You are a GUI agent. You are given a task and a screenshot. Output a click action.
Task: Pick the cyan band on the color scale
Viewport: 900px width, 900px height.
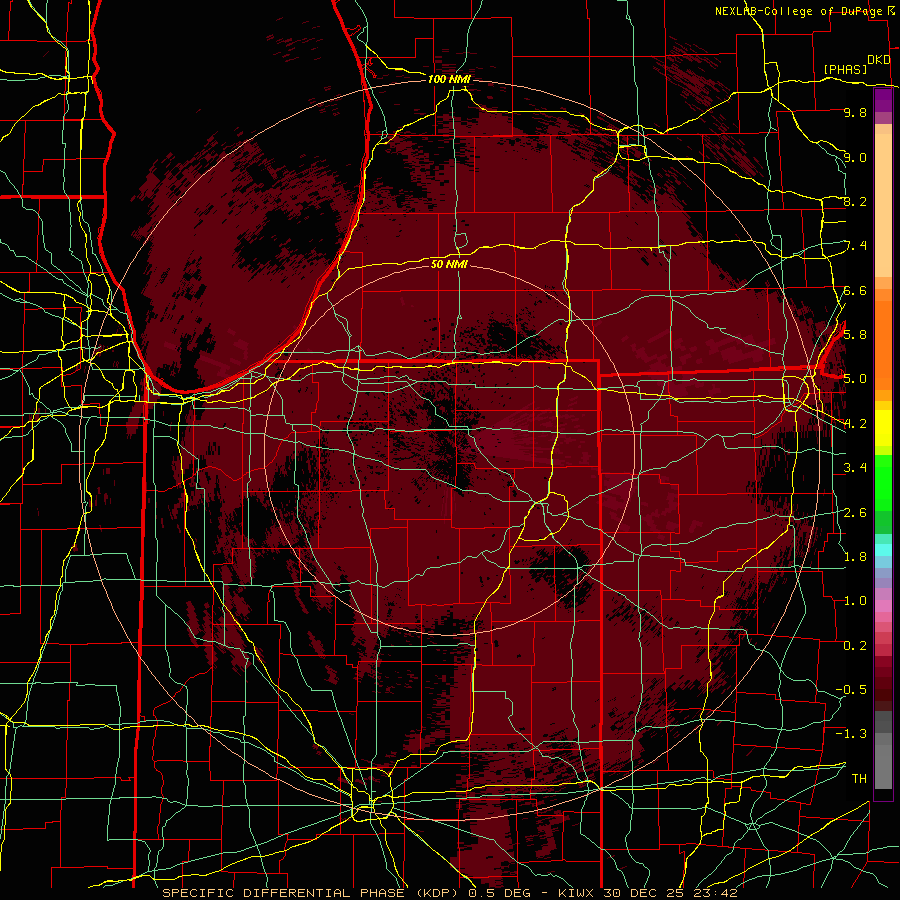point(883,549)
